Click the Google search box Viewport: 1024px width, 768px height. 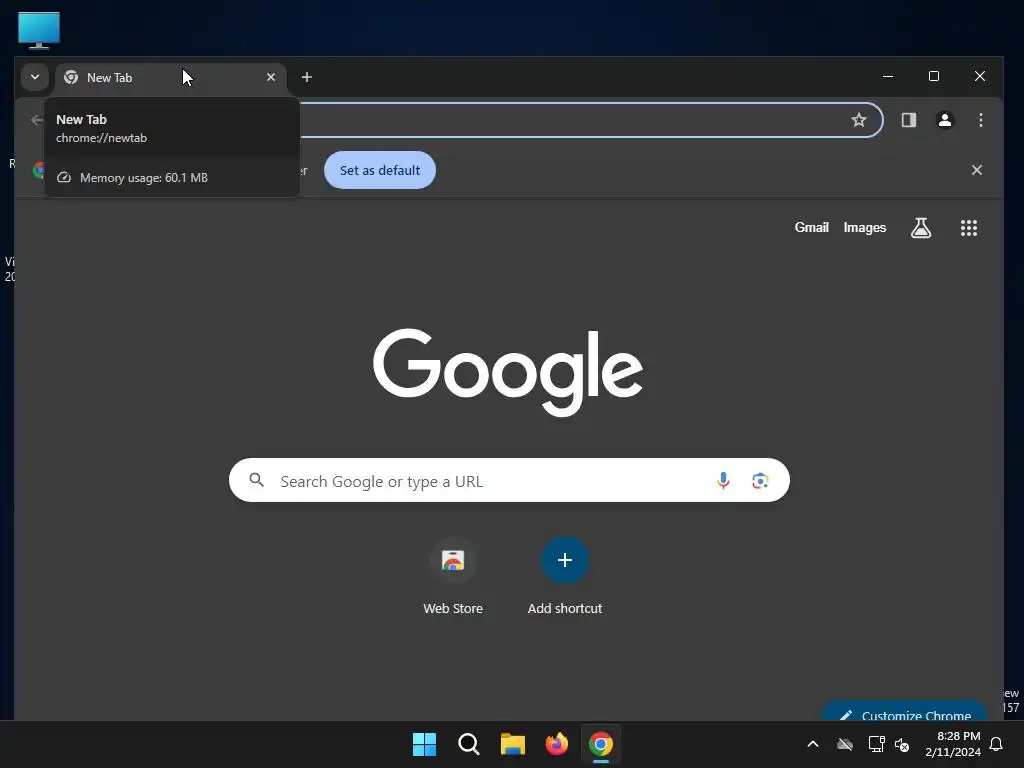509,481
